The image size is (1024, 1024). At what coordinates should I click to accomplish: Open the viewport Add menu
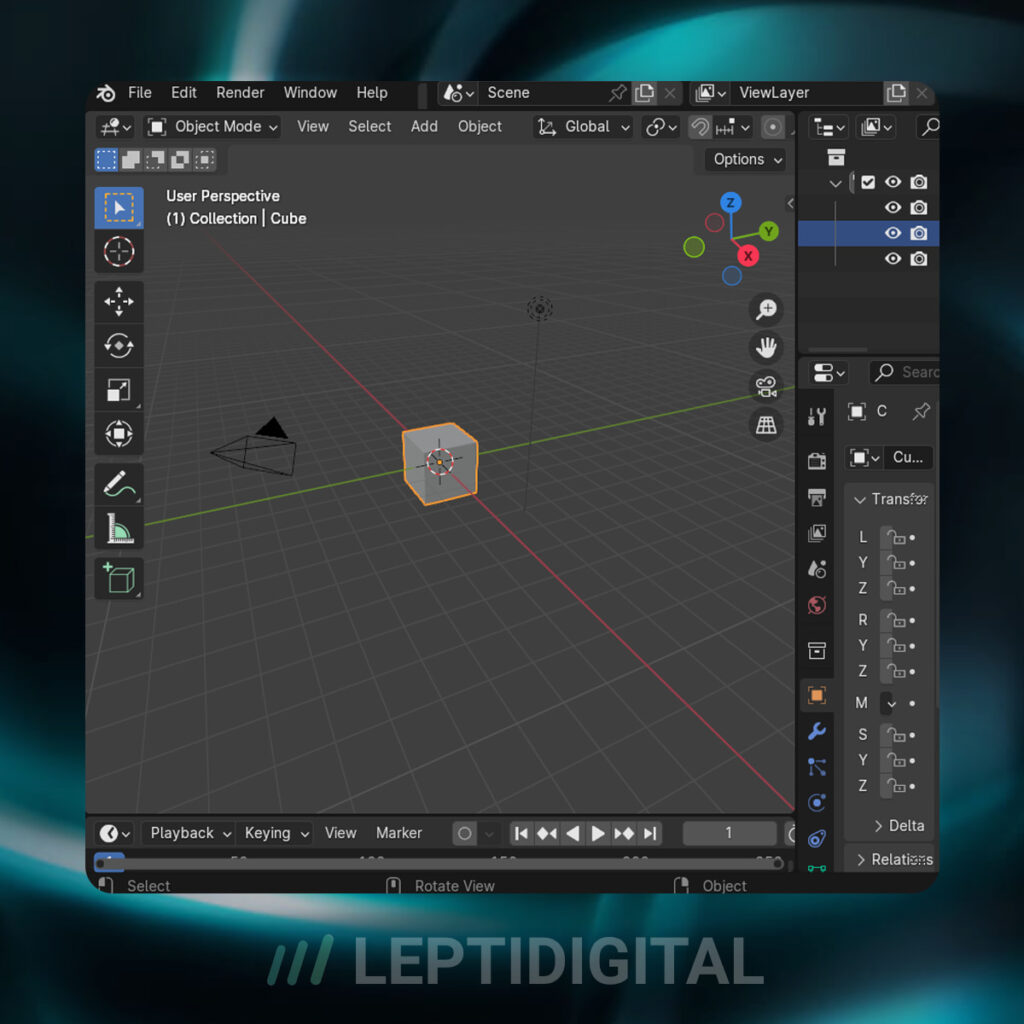424,127
